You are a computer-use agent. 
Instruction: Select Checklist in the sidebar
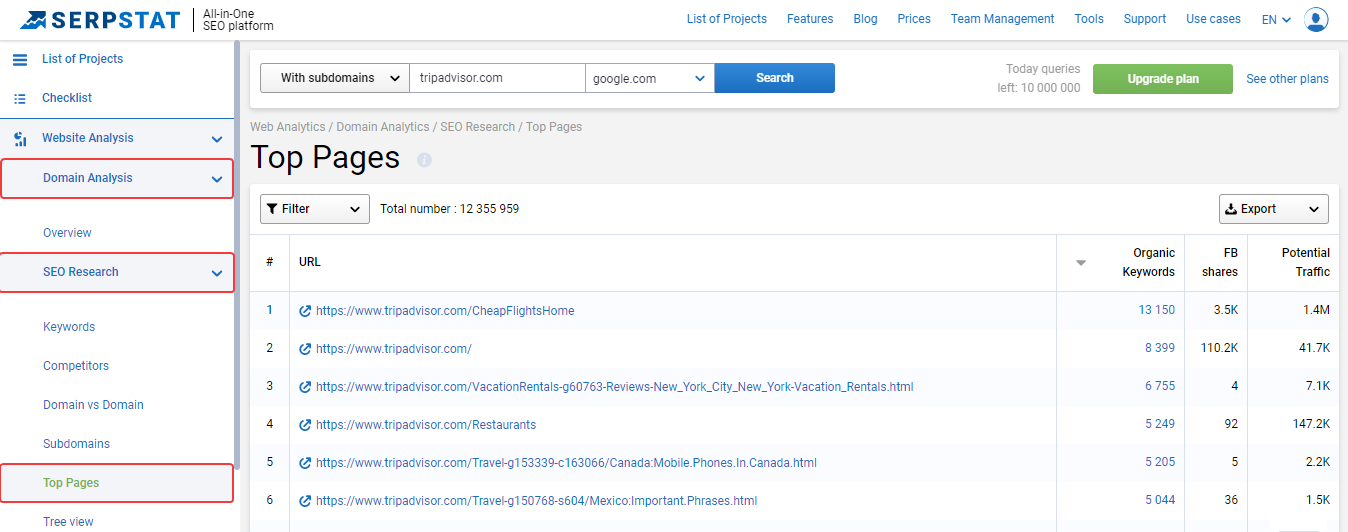coord(67,98)
